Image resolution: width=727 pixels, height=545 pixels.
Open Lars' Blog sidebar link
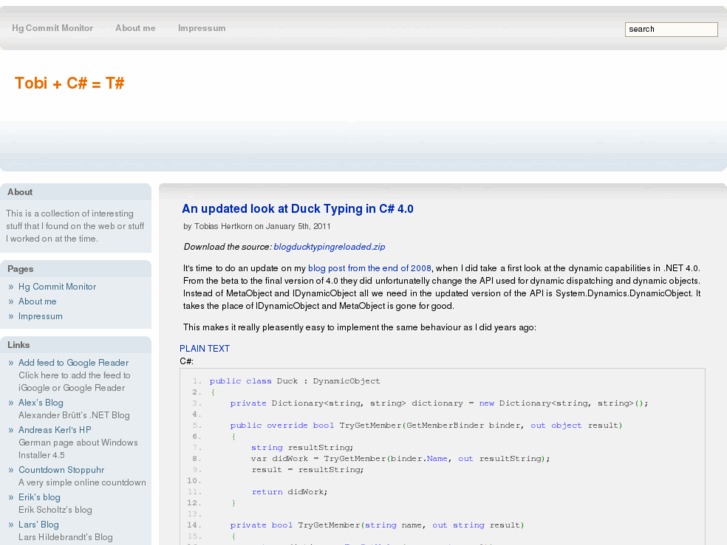[x=38, y=524]
